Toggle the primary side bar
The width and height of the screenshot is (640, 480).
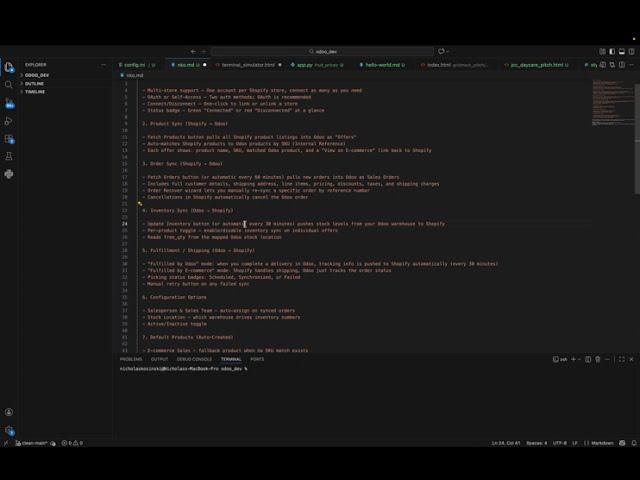click(x=612, y=51)
